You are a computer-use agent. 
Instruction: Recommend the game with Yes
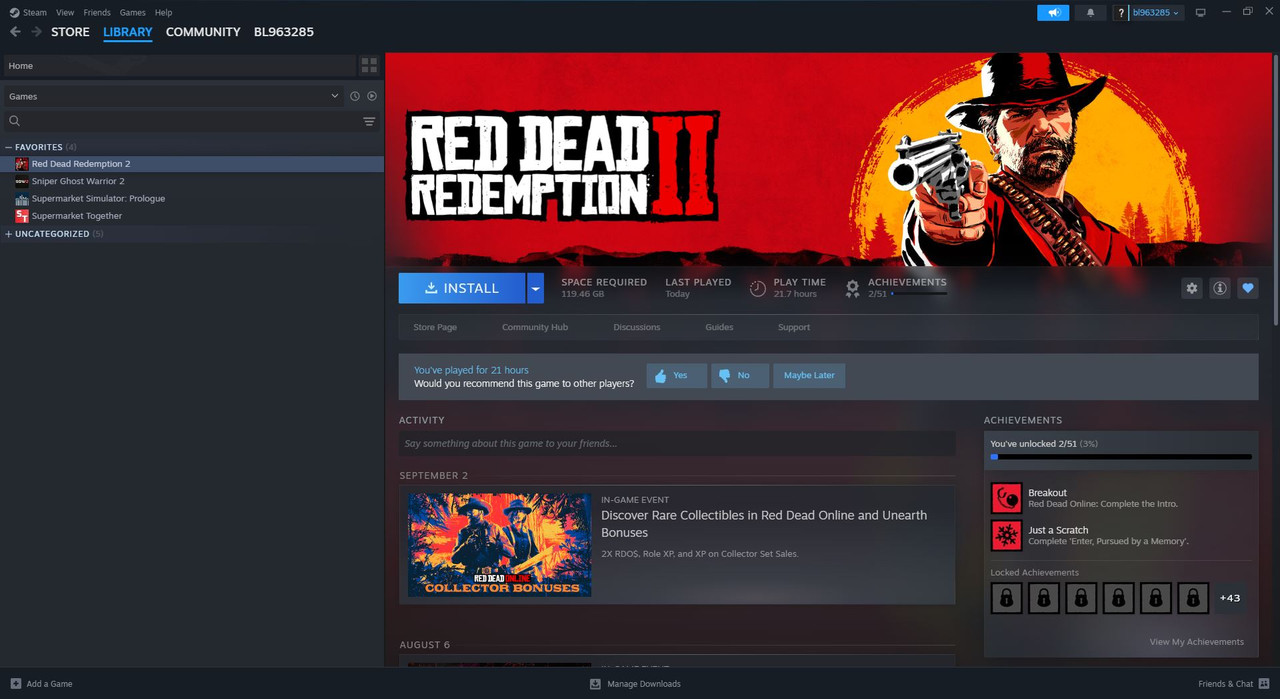pos(677,375)
